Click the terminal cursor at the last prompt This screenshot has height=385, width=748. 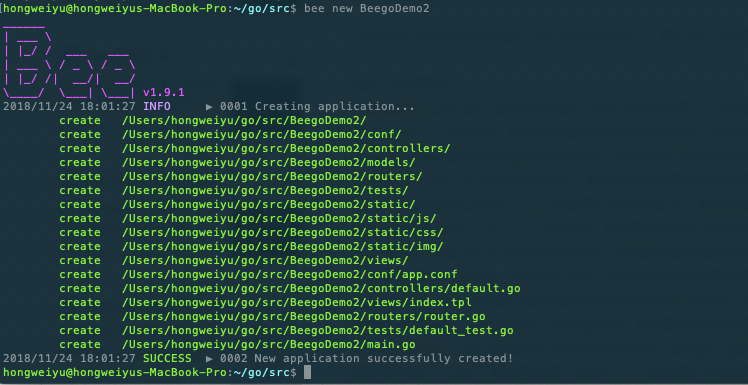pyautogui.click(x=307, y=372)
